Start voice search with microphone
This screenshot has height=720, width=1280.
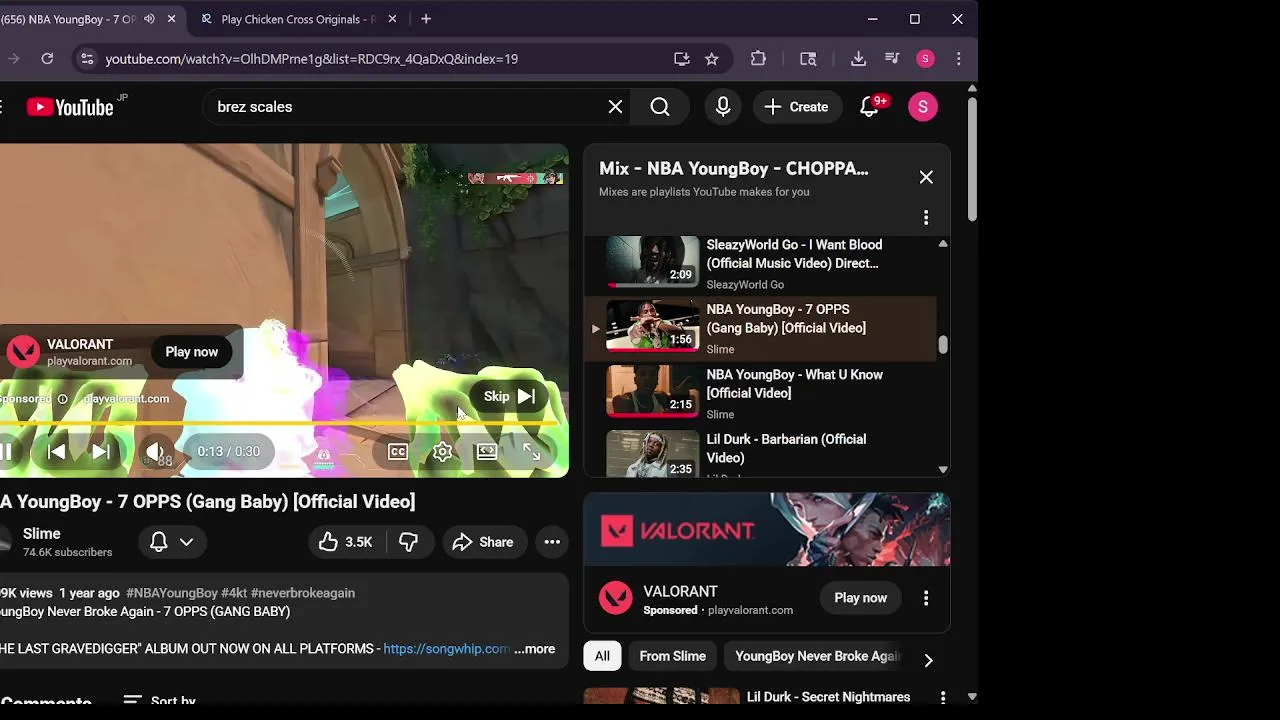click(x=723, y=107)
